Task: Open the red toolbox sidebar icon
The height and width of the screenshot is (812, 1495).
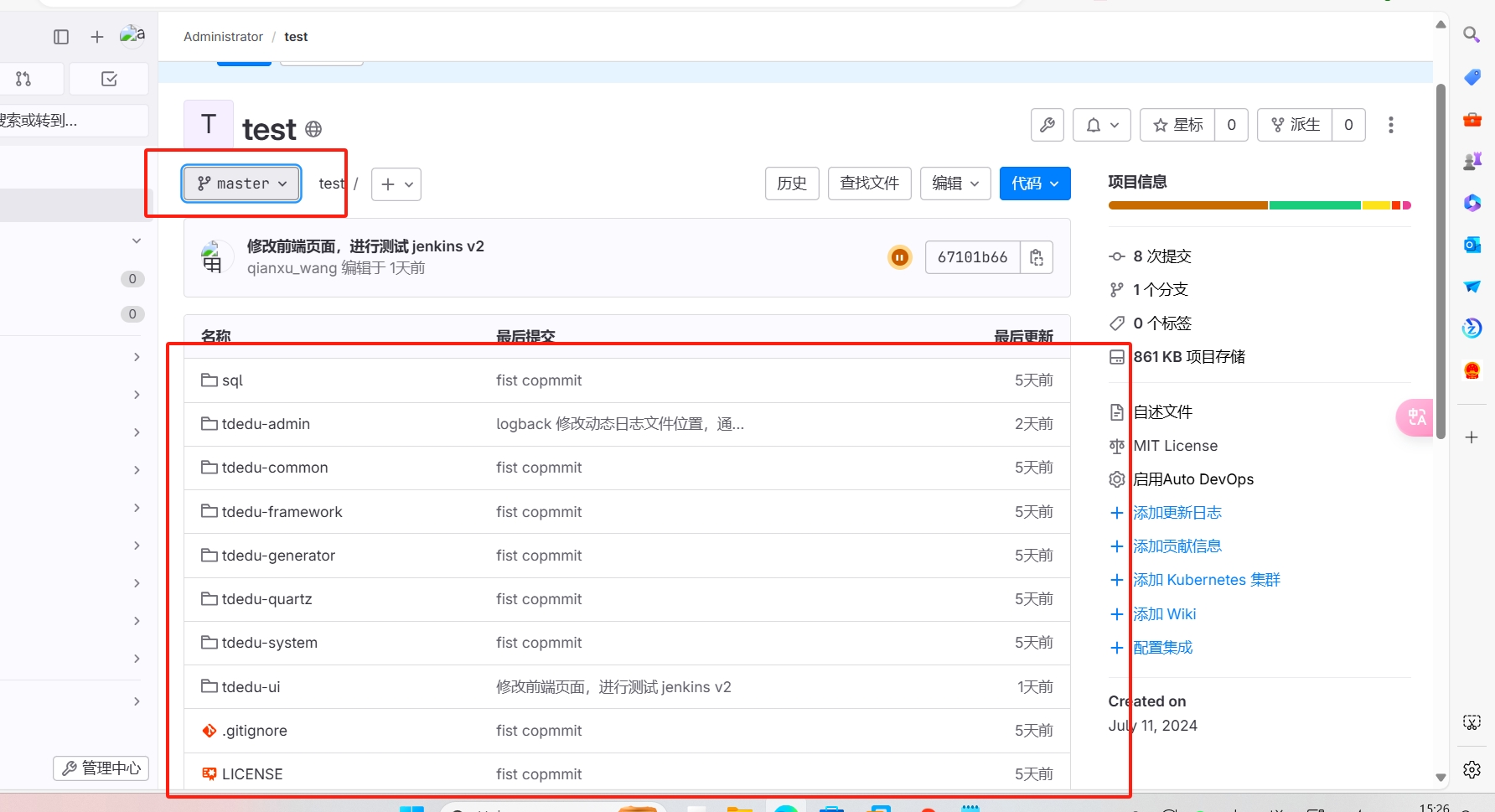Action: pyautogui.click(x=1472, y=119)
